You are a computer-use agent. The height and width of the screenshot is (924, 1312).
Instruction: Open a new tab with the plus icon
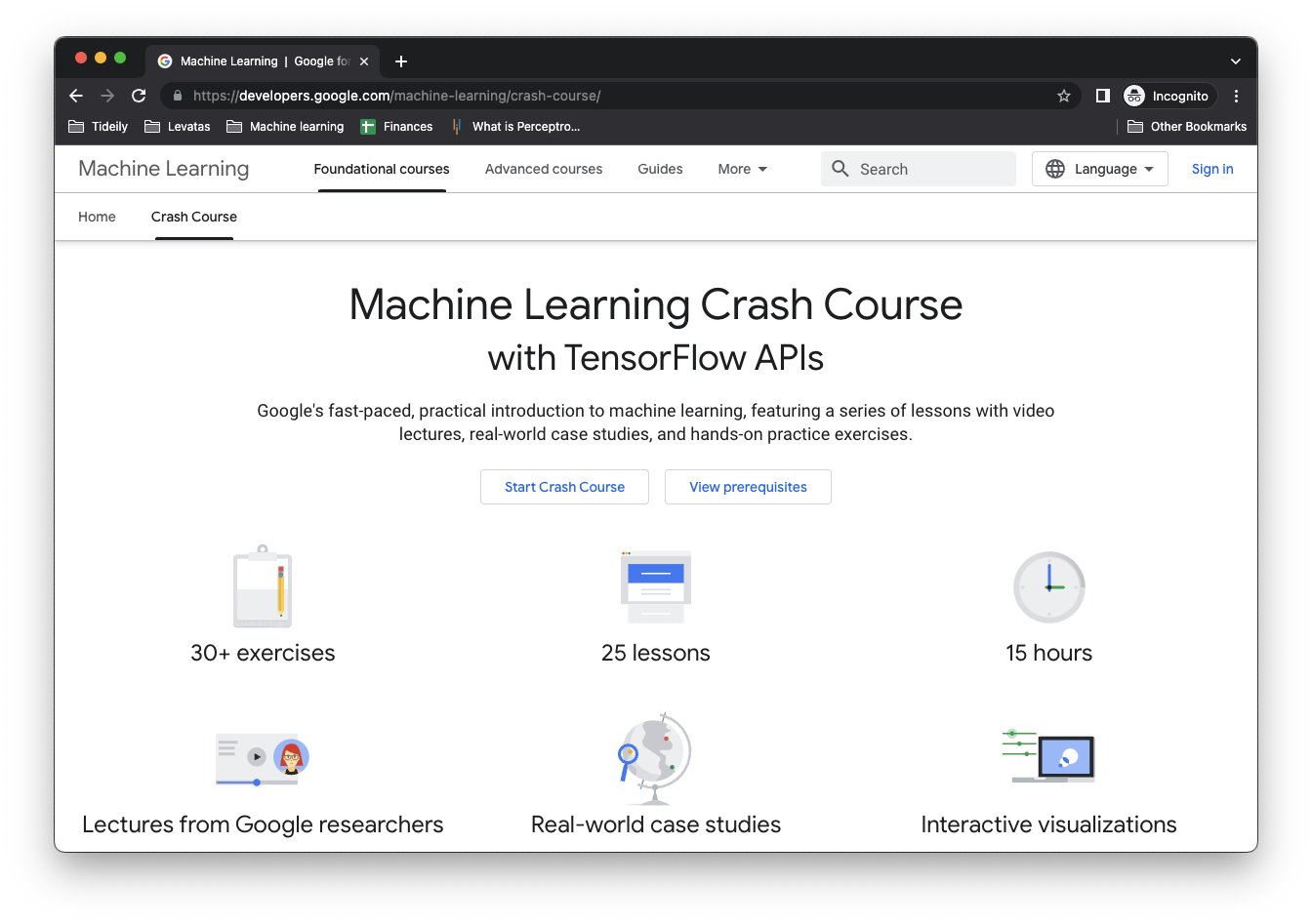(x=401, y=61)
